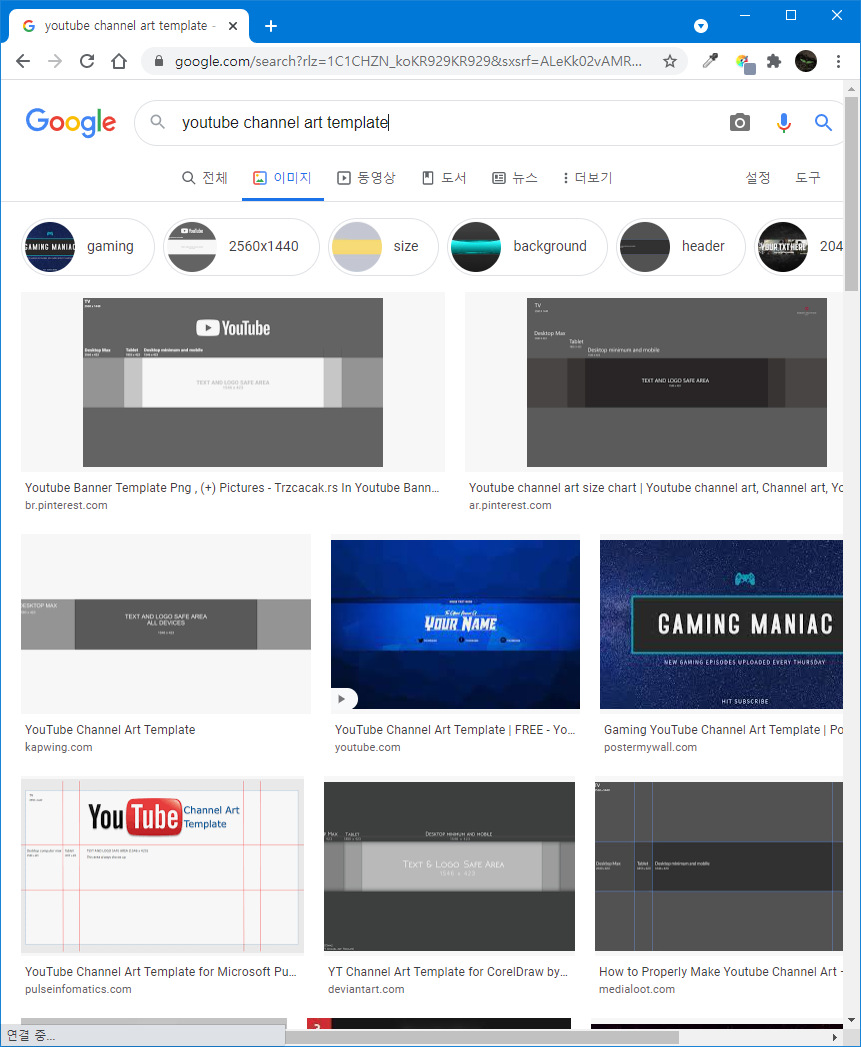Click the vertical scrollbar thumb

pos(851,194)
